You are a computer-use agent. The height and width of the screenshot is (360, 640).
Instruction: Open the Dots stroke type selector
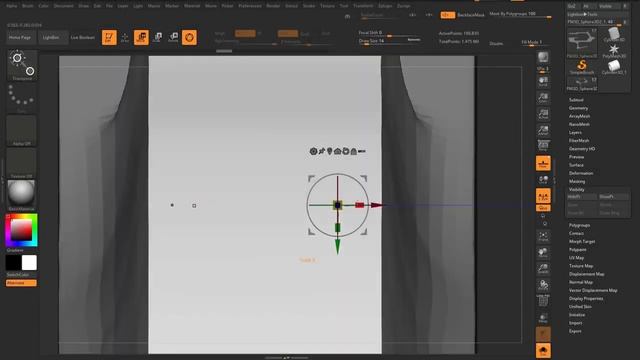tap(22, 98)
